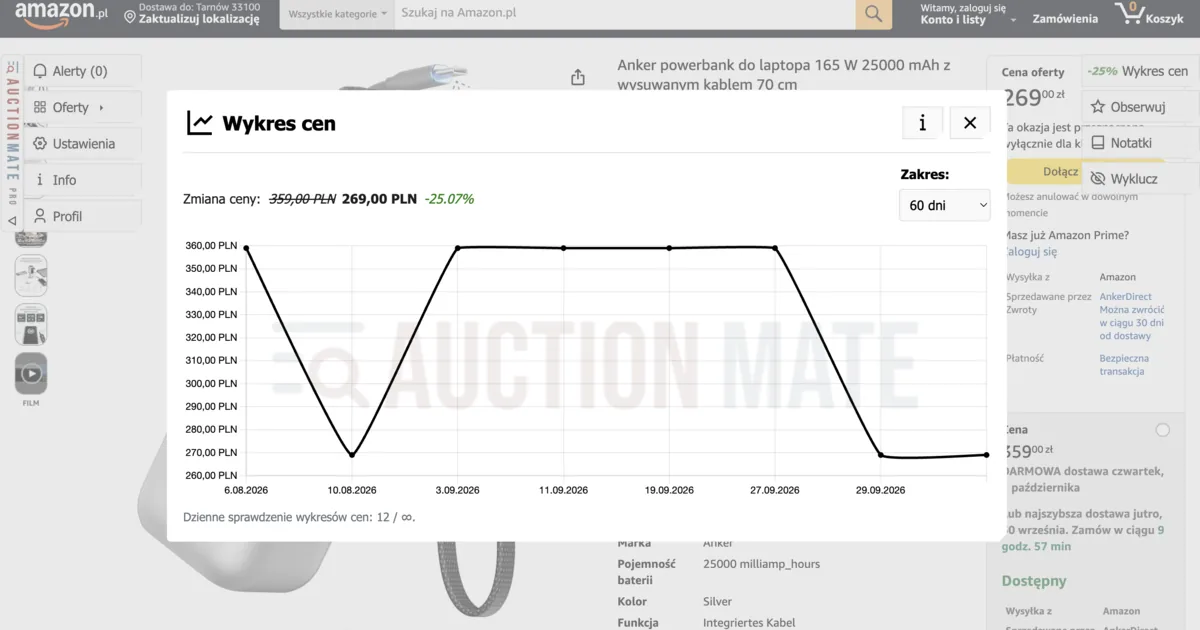Open the Info sidebar item
Screen dimensions: 1200x630
click(x=82, y=180)
